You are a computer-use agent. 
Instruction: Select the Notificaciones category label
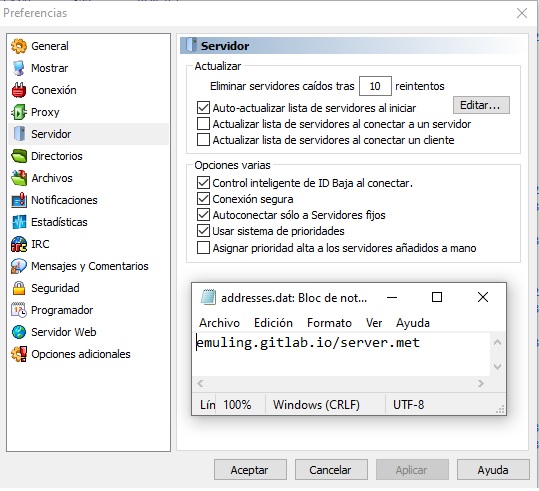64,200
